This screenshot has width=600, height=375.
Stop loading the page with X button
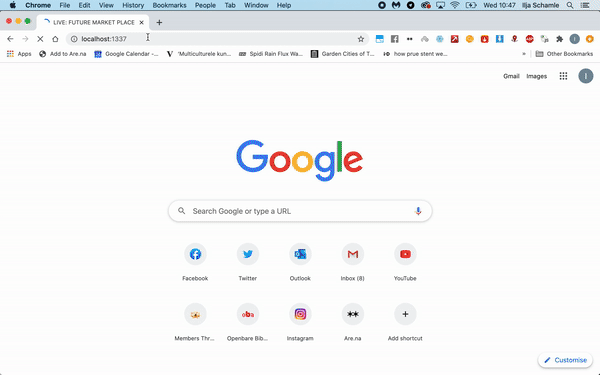[x=40, y=39]
